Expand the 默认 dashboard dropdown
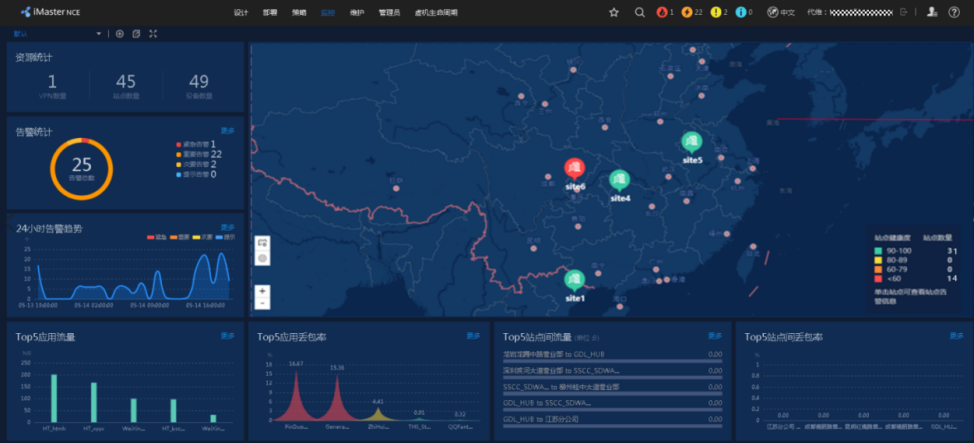 [x=98, y=33]
